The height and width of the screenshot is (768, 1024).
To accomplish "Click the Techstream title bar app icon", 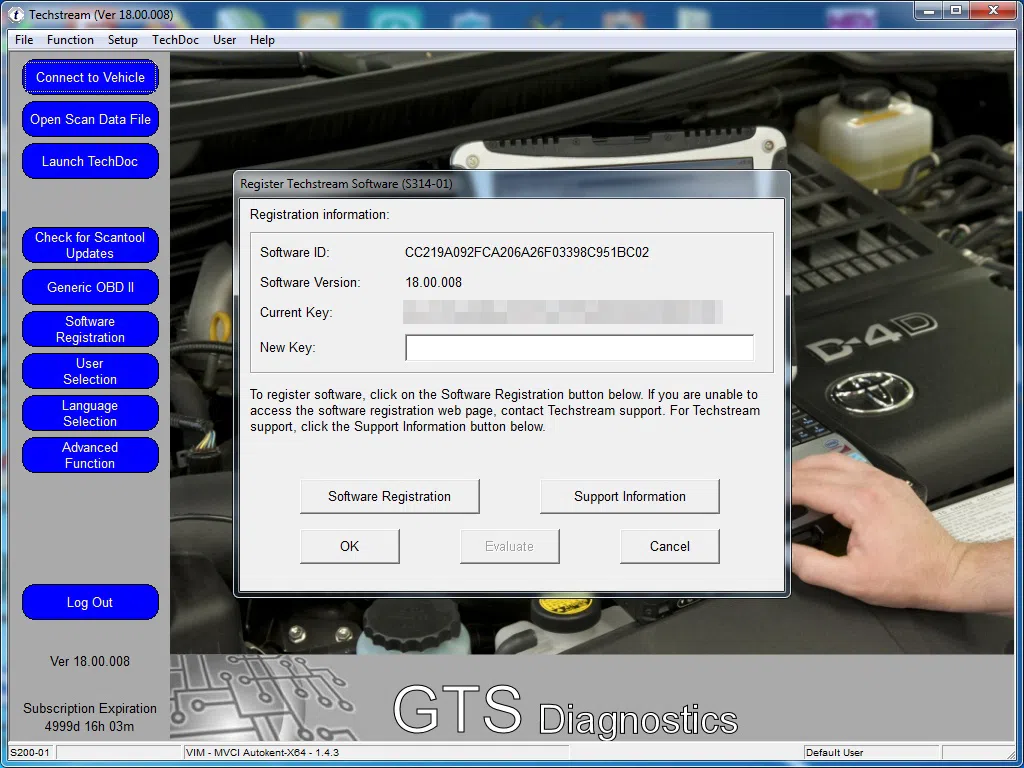I will [x=17, y=15].
